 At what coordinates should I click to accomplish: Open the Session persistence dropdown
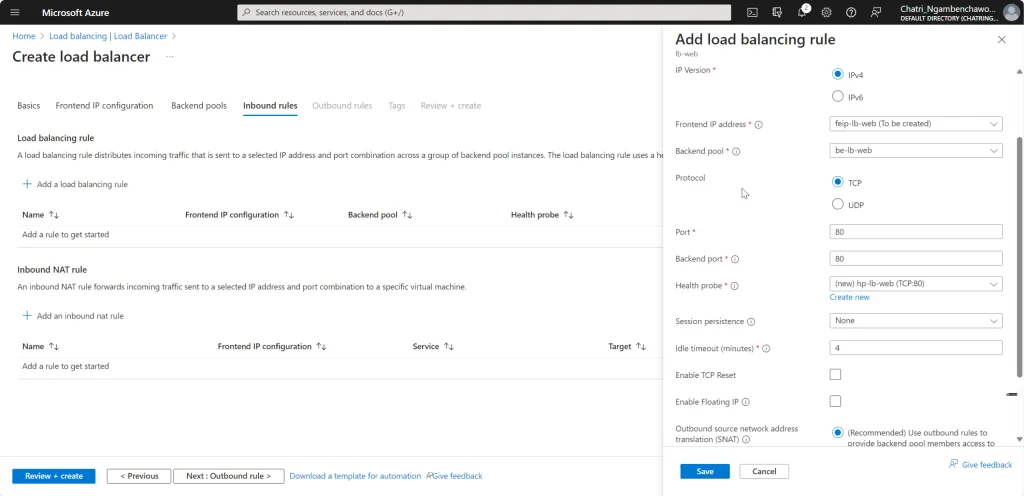(916, 320)
